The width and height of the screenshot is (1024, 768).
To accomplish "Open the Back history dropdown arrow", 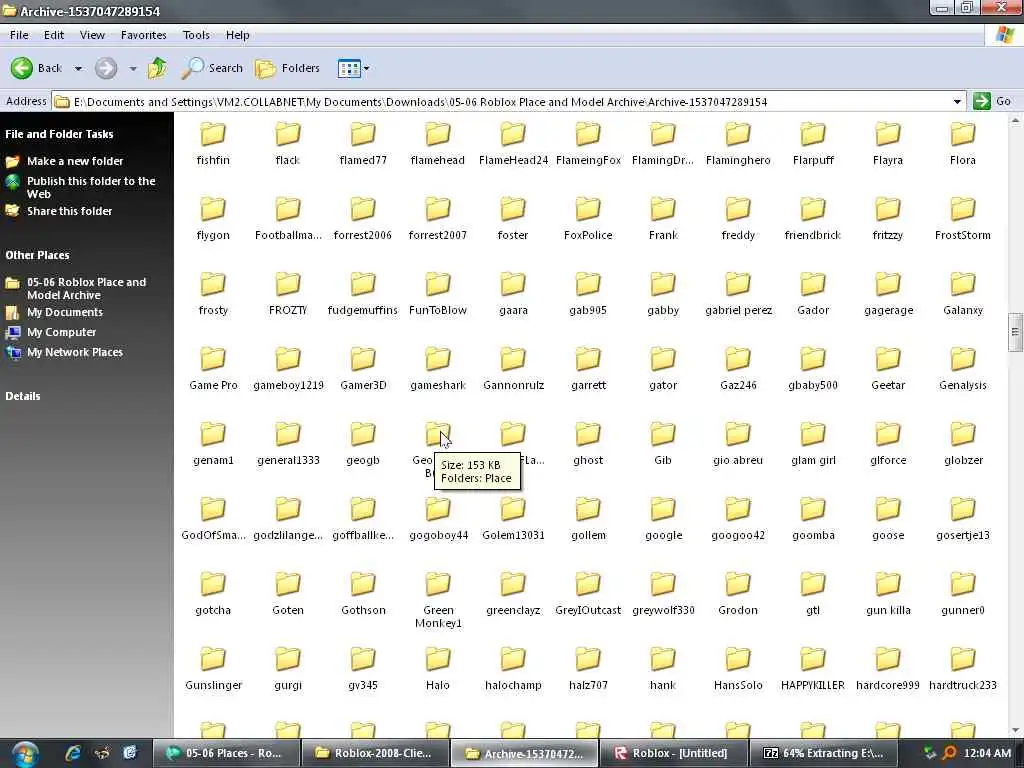I will tap(78, 69).
